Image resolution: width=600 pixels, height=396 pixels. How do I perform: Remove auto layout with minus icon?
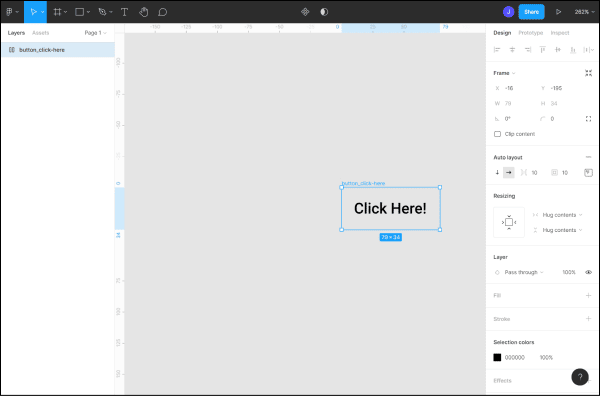pyautogui.click(x=589, y=157)
